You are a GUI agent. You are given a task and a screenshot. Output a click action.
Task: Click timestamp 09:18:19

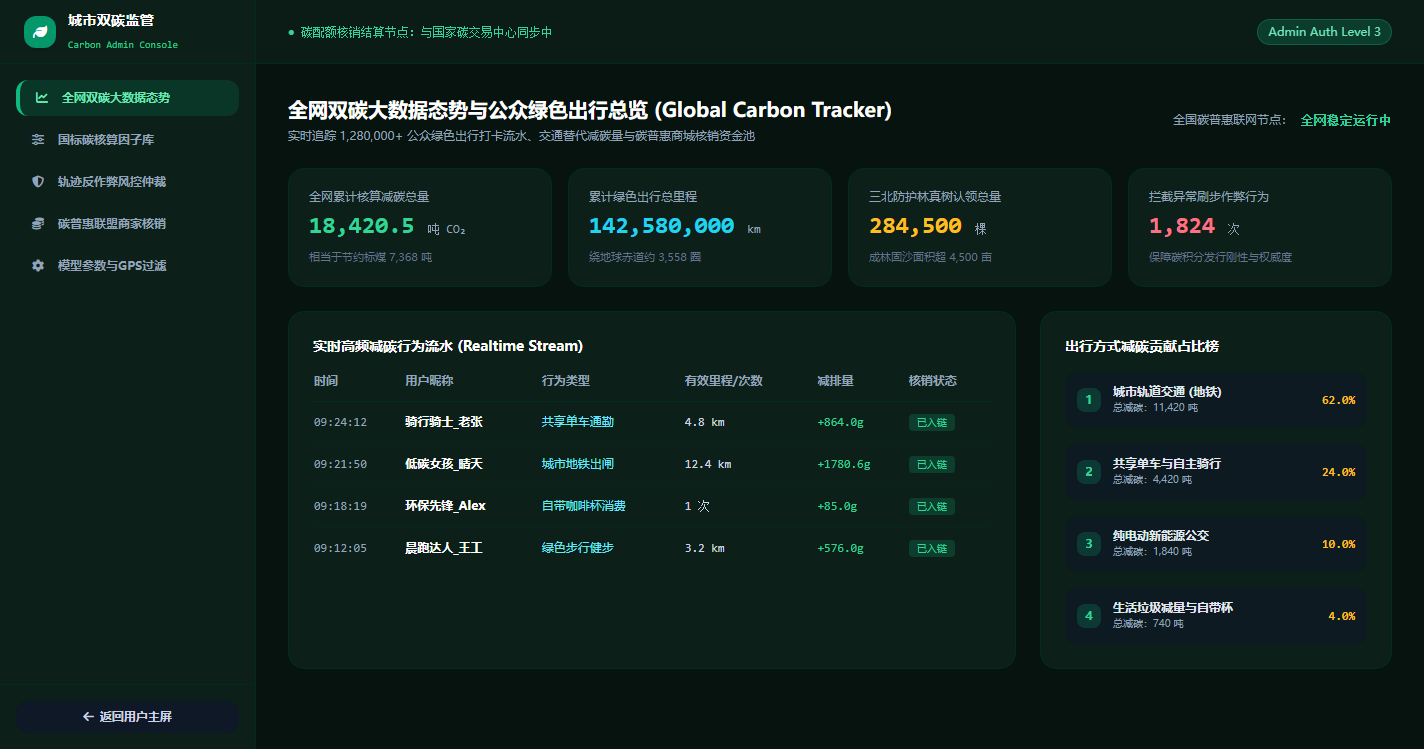click(340, 507)
